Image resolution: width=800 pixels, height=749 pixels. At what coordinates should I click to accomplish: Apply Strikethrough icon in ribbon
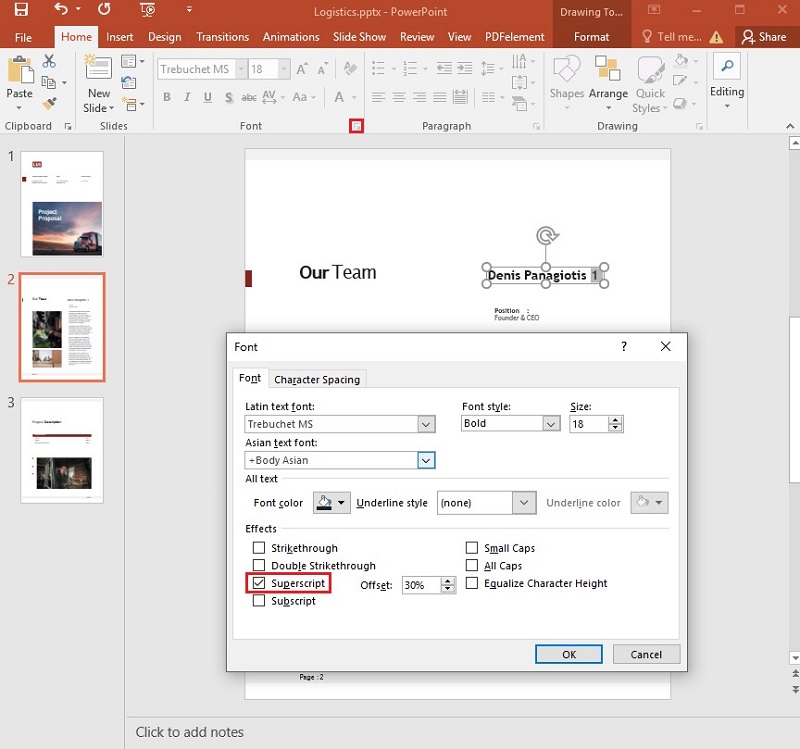click(x=249, y=97)
